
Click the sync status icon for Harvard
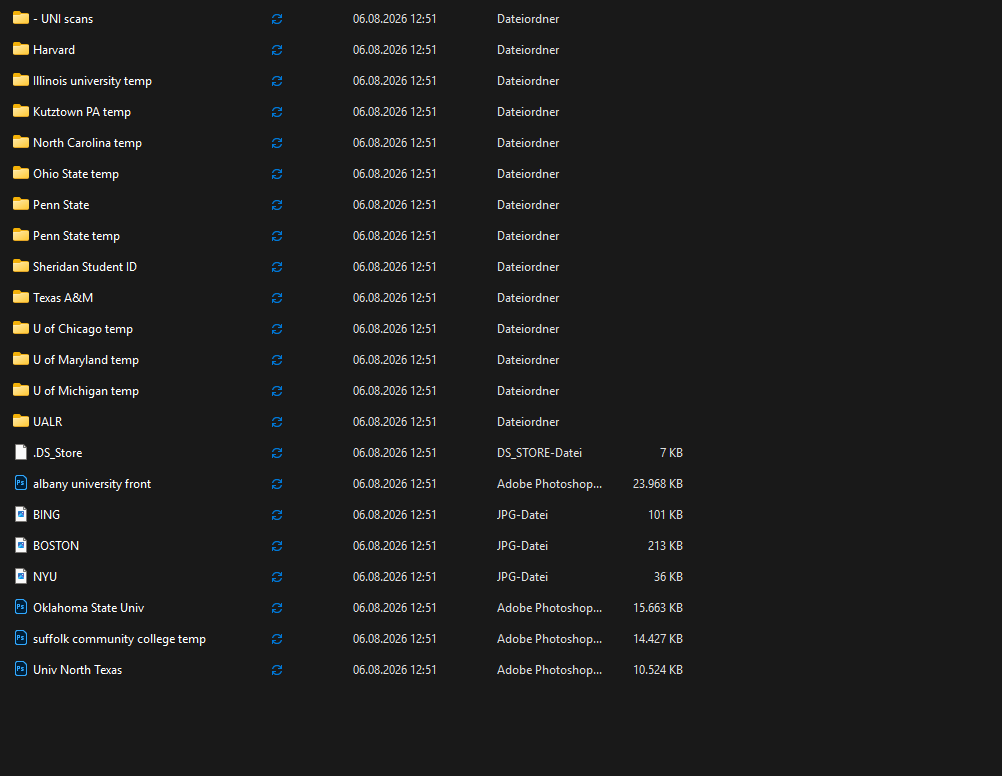[x=277, y=50]
